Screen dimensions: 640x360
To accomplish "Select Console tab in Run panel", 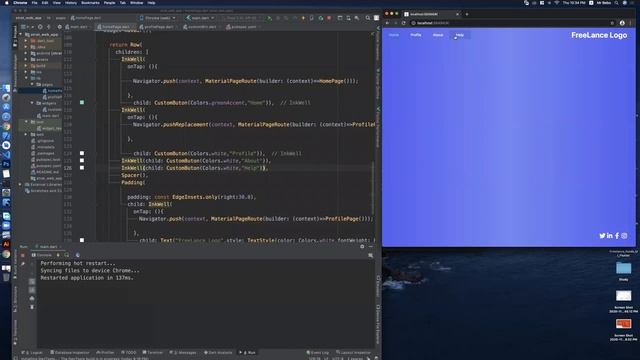I will point(42,255).
